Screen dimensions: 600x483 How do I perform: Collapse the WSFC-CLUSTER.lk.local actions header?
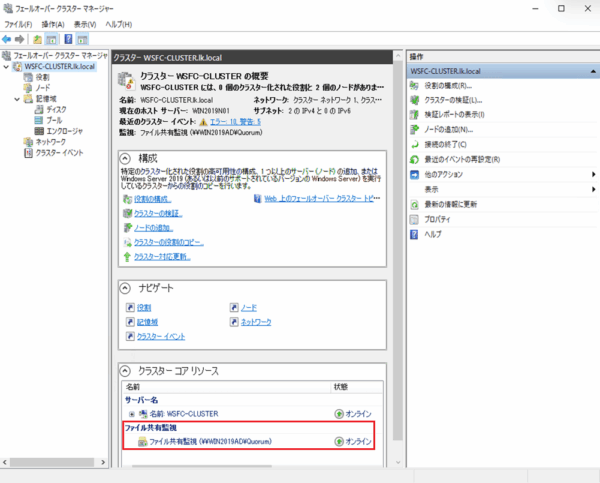coord(593,71)
